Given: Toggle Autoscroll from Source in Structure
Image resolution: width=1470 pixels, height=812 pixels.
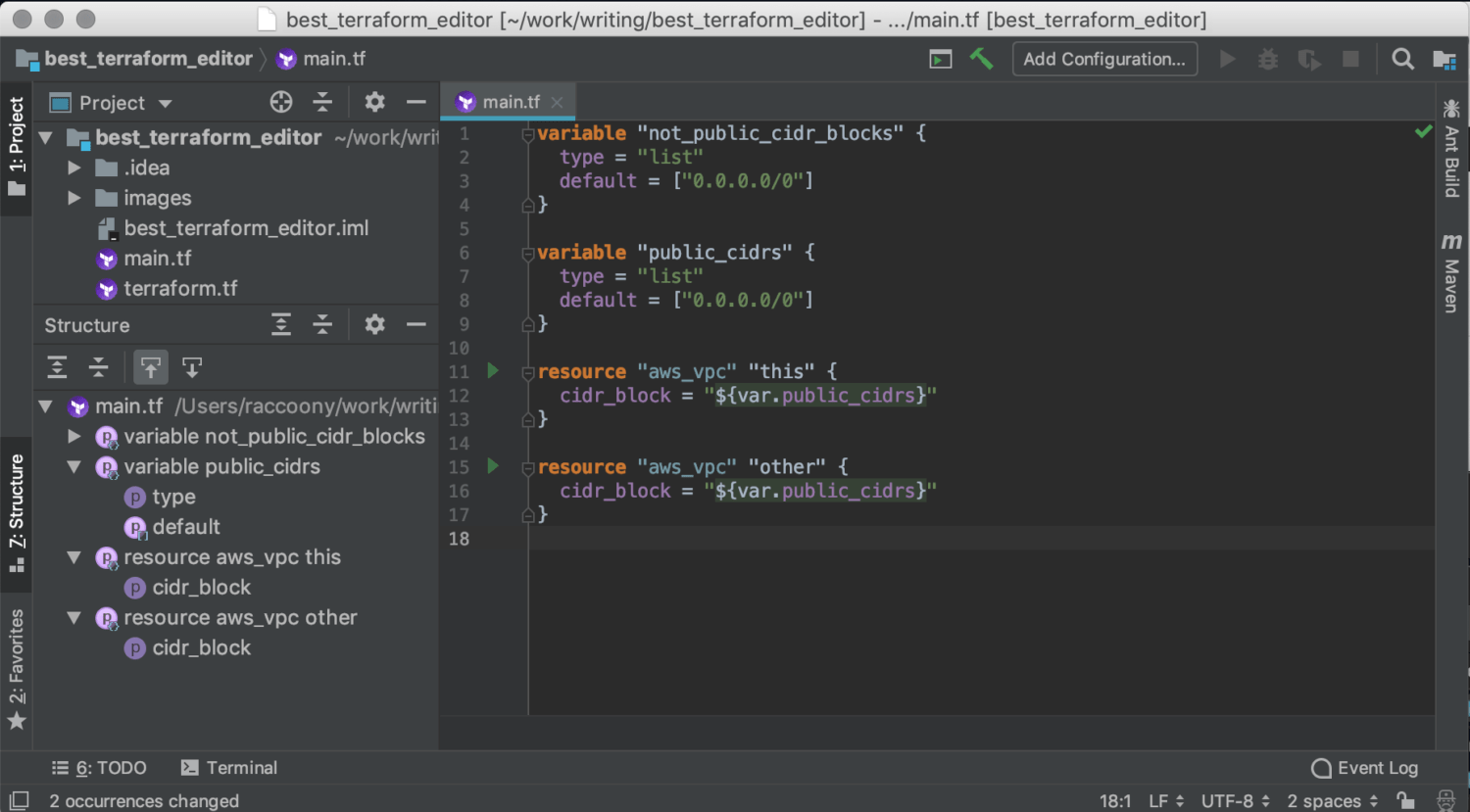Looking at the screenshot, I should click(x=192, y=367).
